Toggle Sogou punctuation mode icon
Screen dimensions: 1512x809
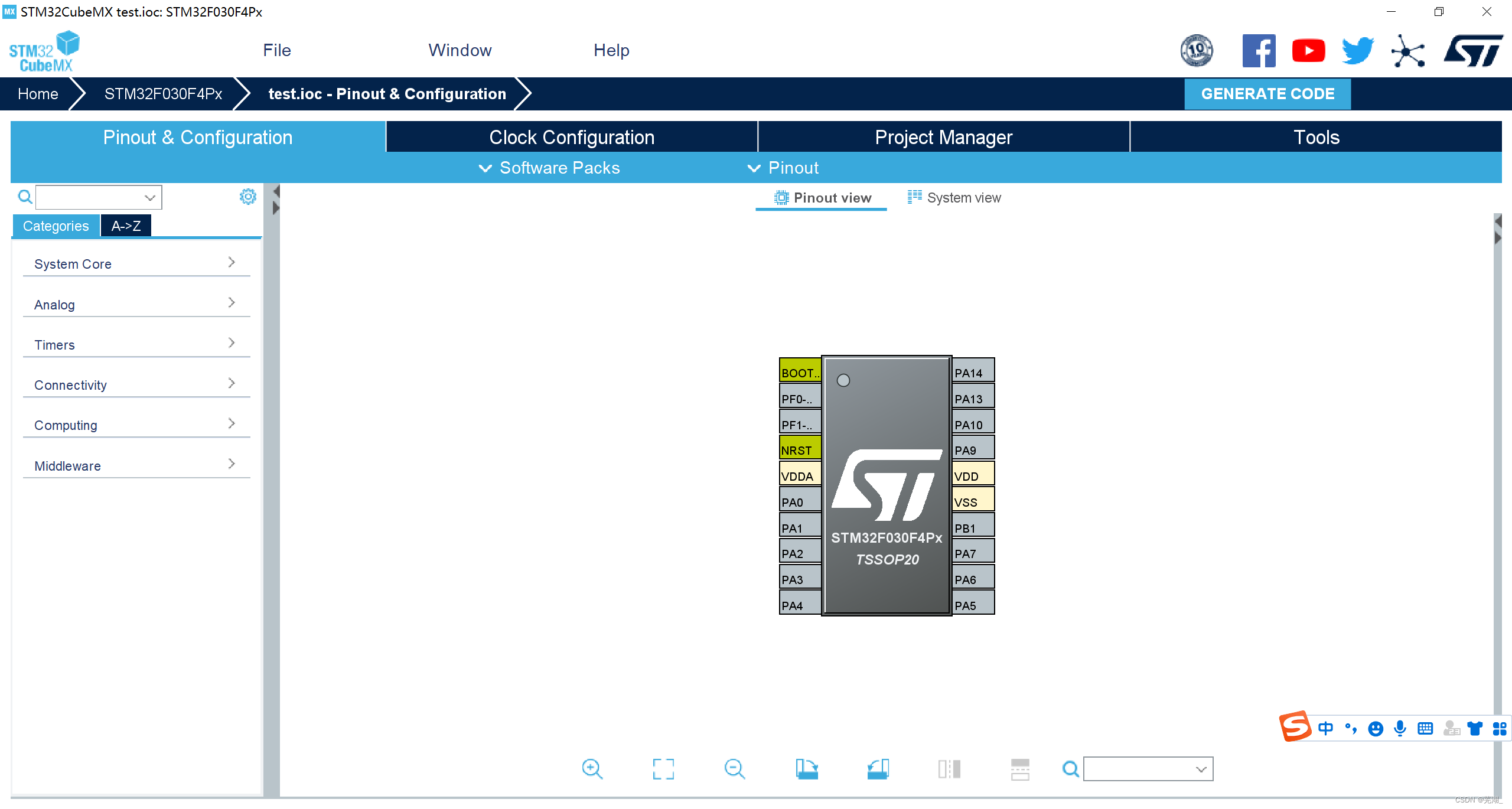1351,729
